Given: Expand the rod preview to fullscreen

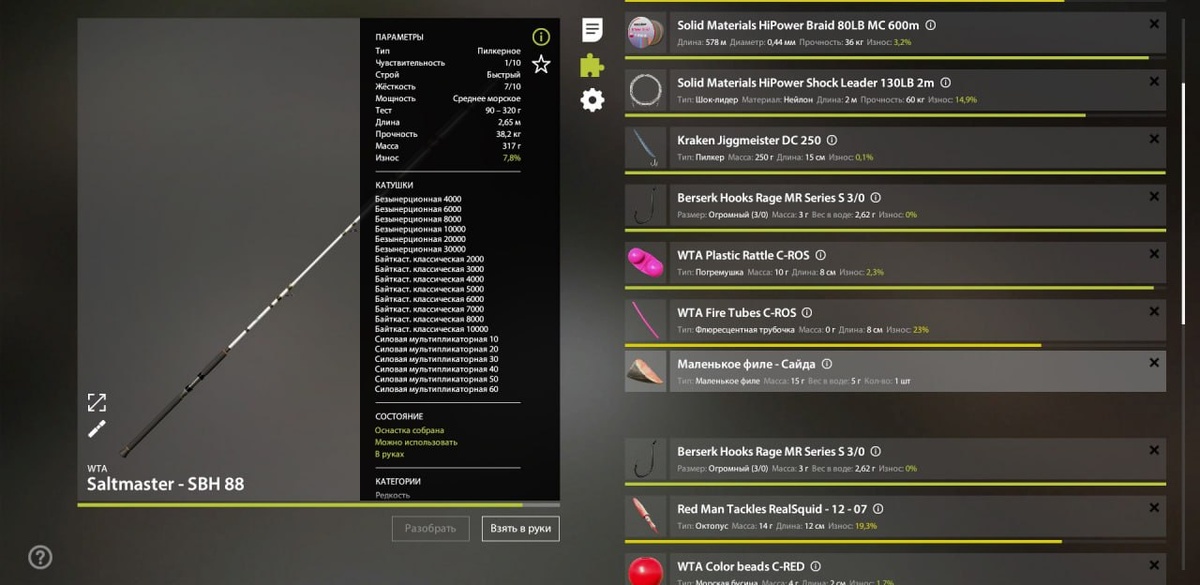Looking at the screenshot, I should tap(97, 402).
